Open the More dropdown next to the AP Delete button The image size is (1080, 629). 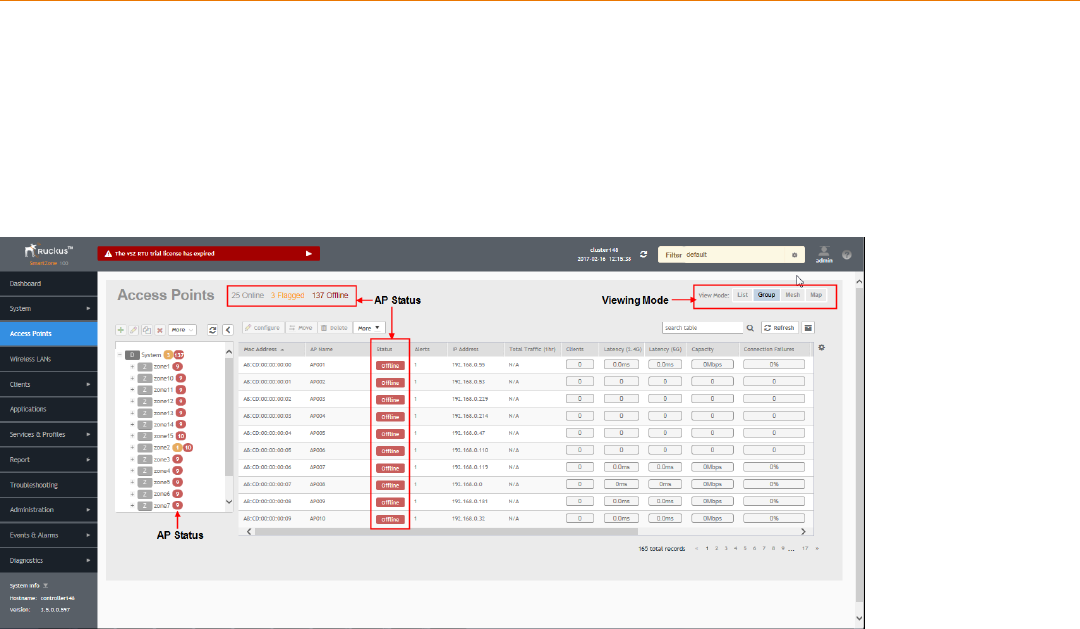(x=368, y=328)
